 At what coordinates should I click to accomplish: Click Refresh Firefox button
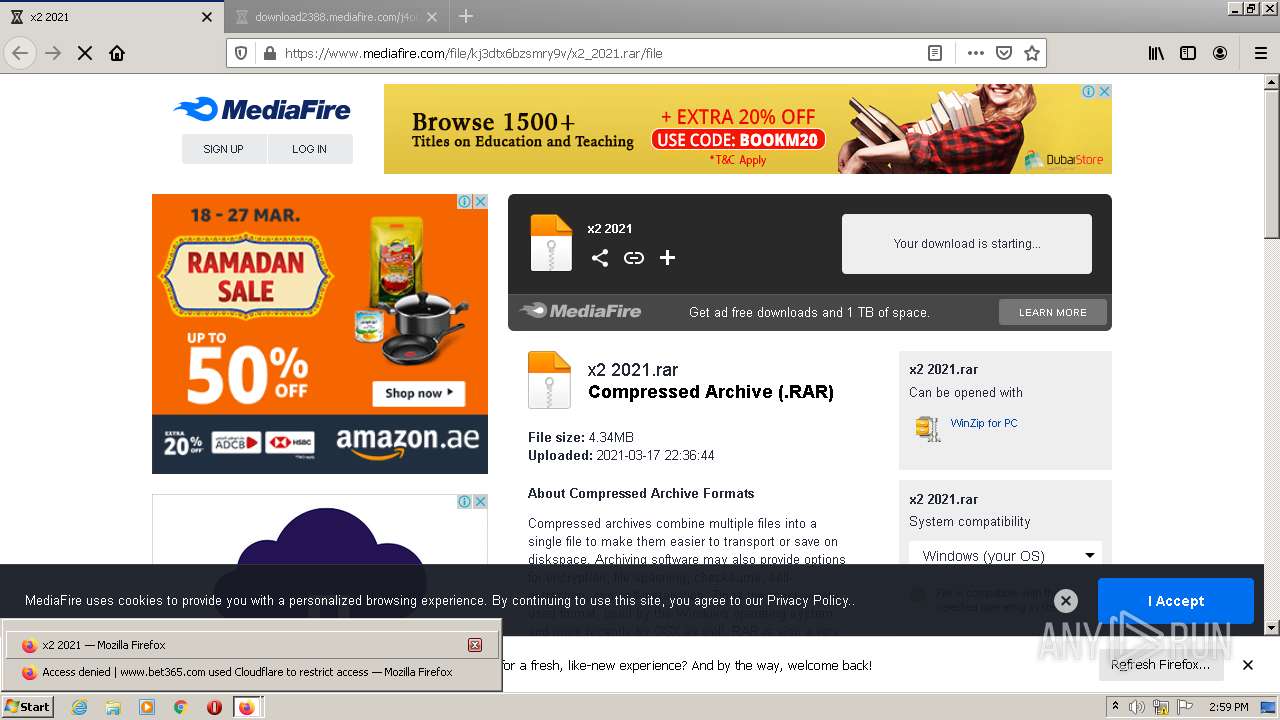[x=1160, y=665]
